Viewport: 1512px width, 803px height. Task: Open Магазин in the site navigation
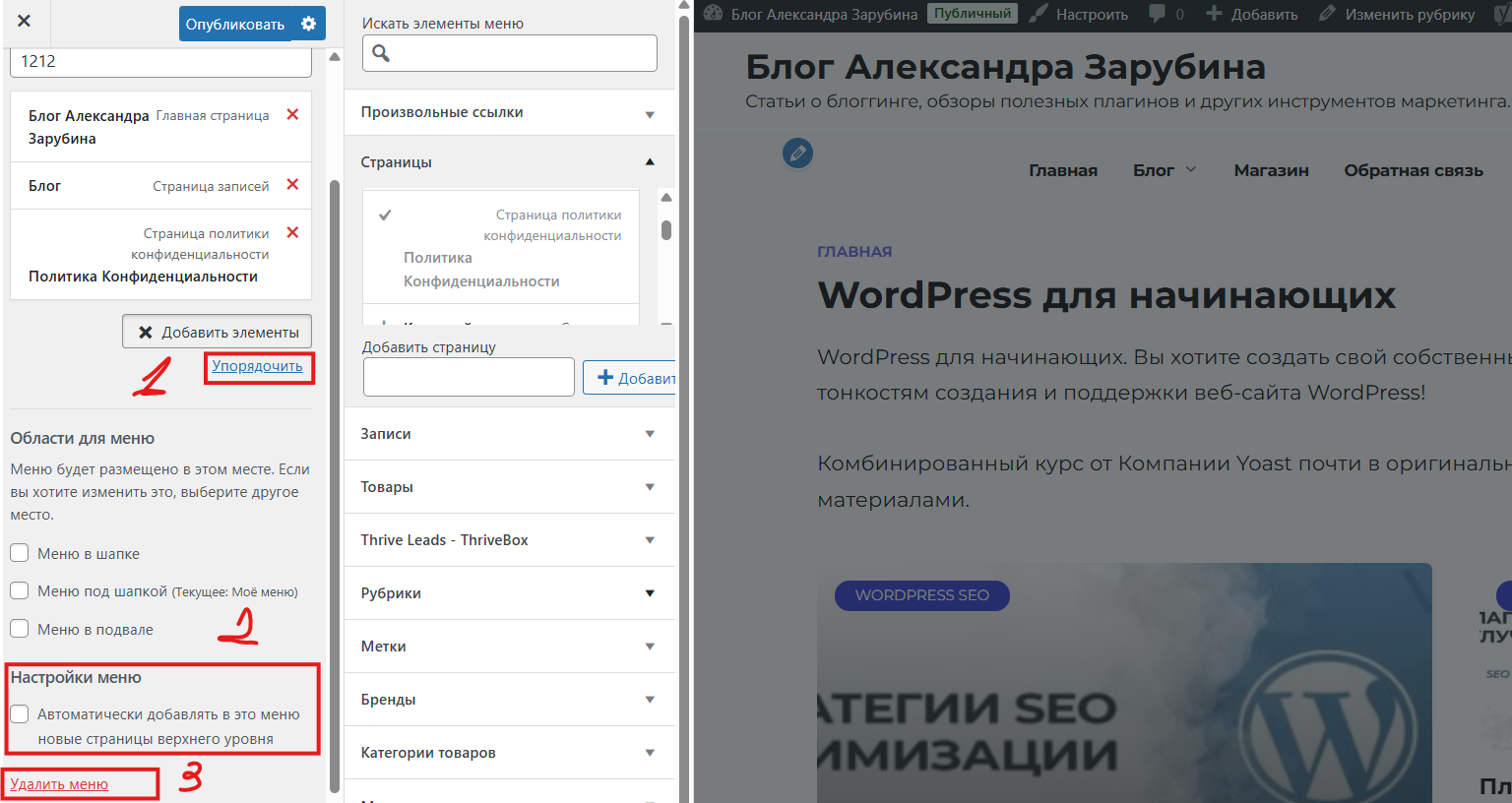point(1271,170)
